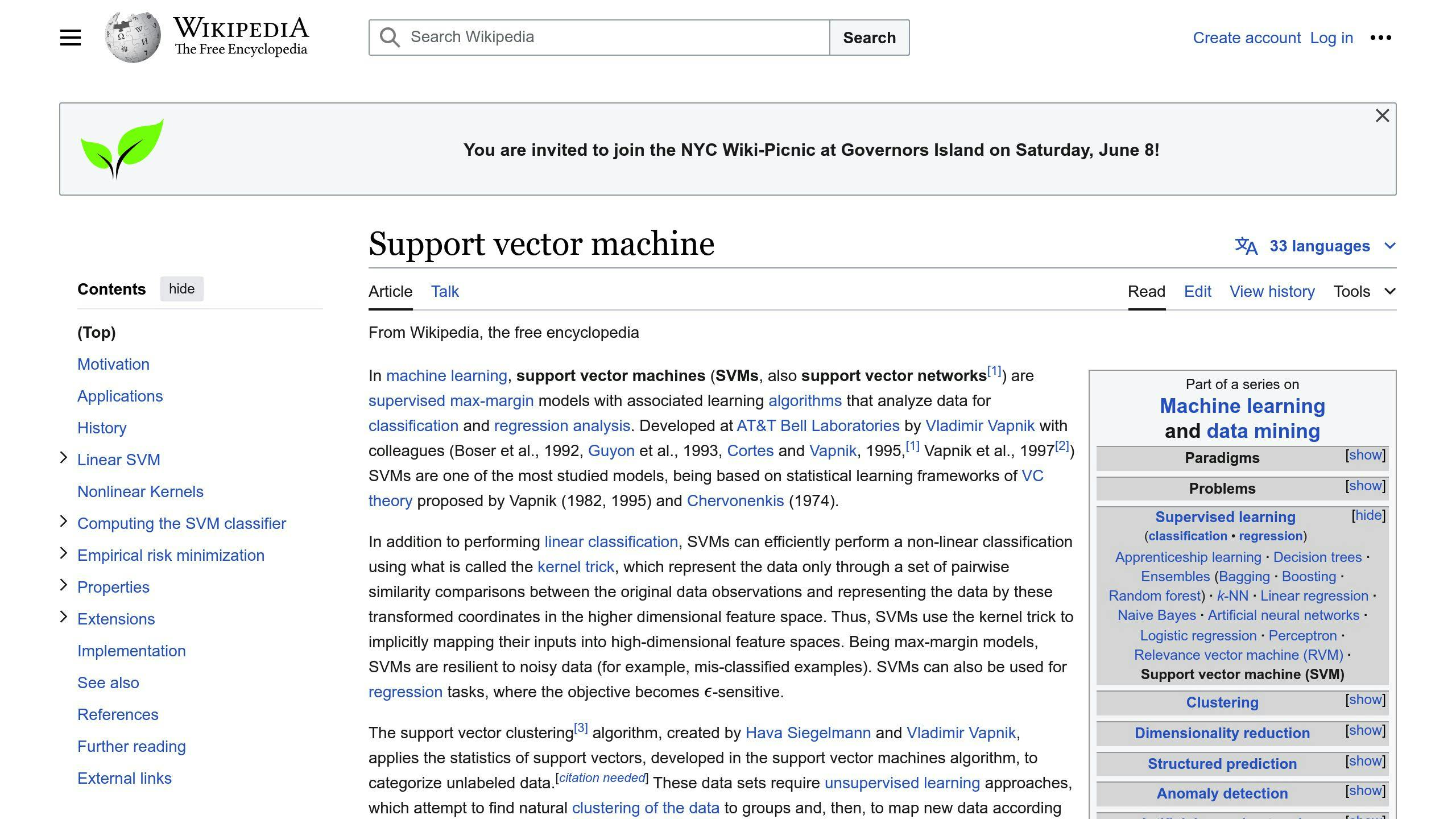This screenshot has width=1456, height=819.
Task: Expand the Linear SVM contents entry
Action: coord(64,458)
